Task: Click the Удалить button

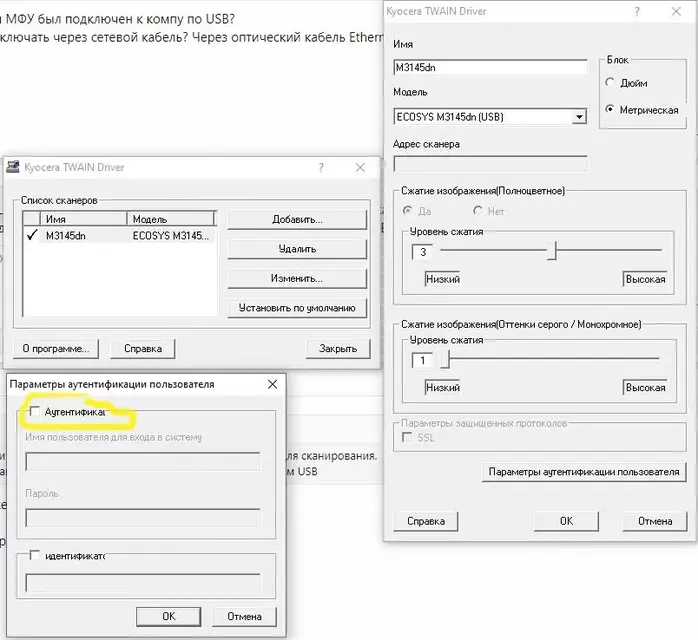Action: click(297, 249)
